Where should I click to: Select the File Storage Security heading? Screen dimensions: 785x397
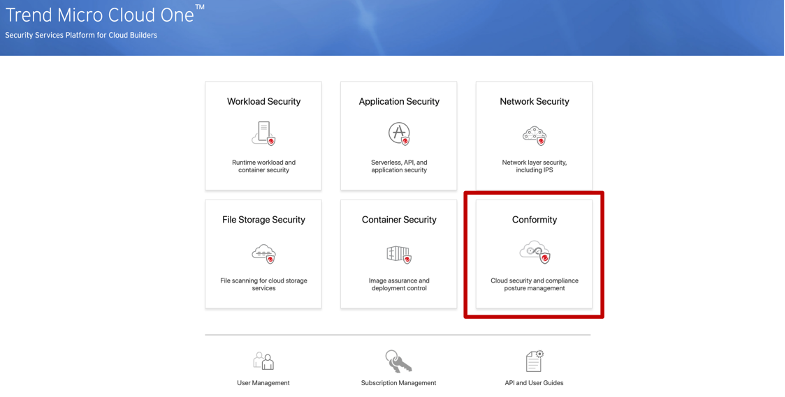coord(264,220)
